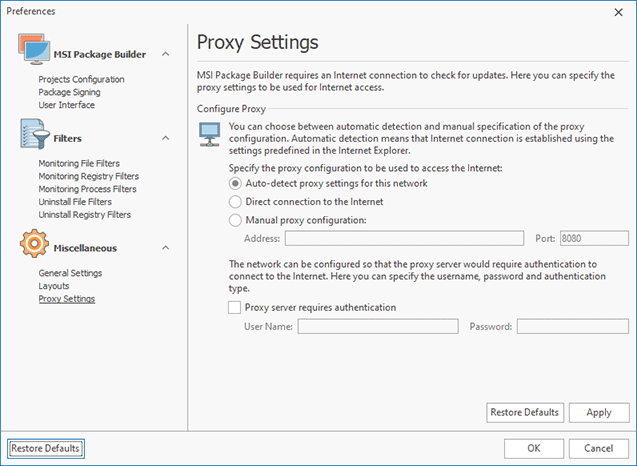The image size is (637, 466).
Task: Click the MSI Package Builder heading
Action: [x=100, y=54]
